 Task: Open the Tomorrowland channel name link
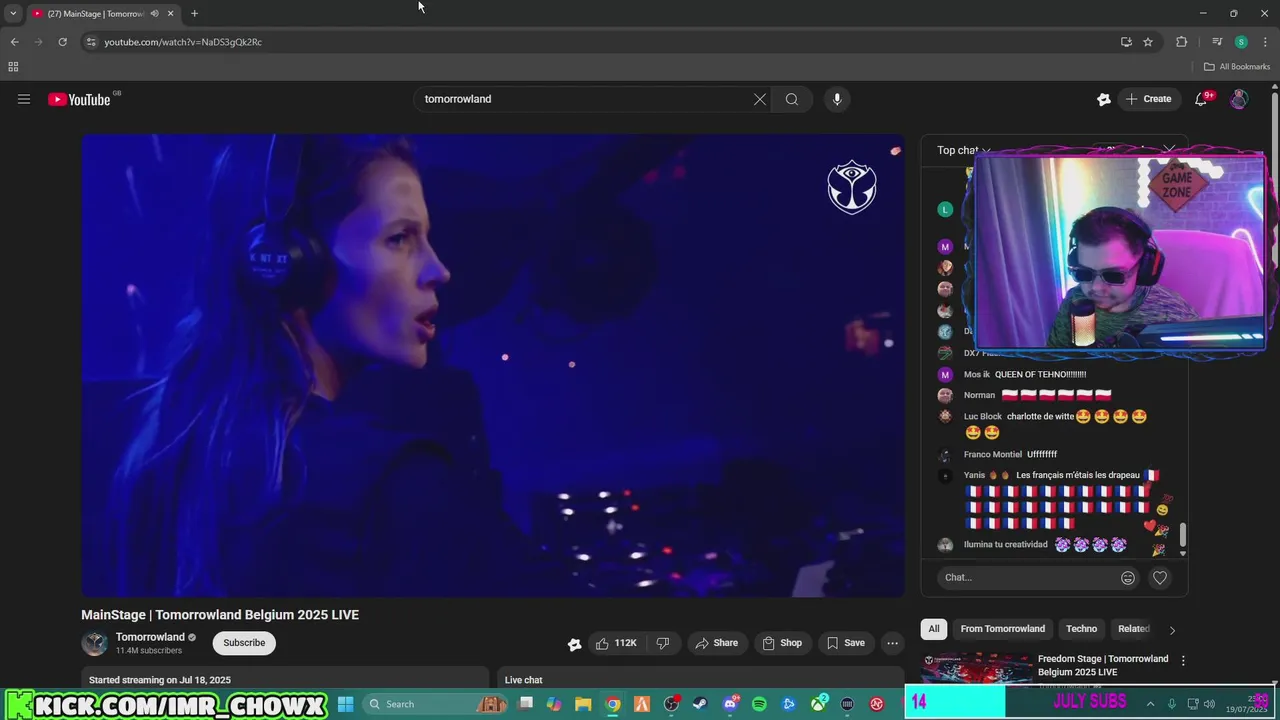point(150,637)
